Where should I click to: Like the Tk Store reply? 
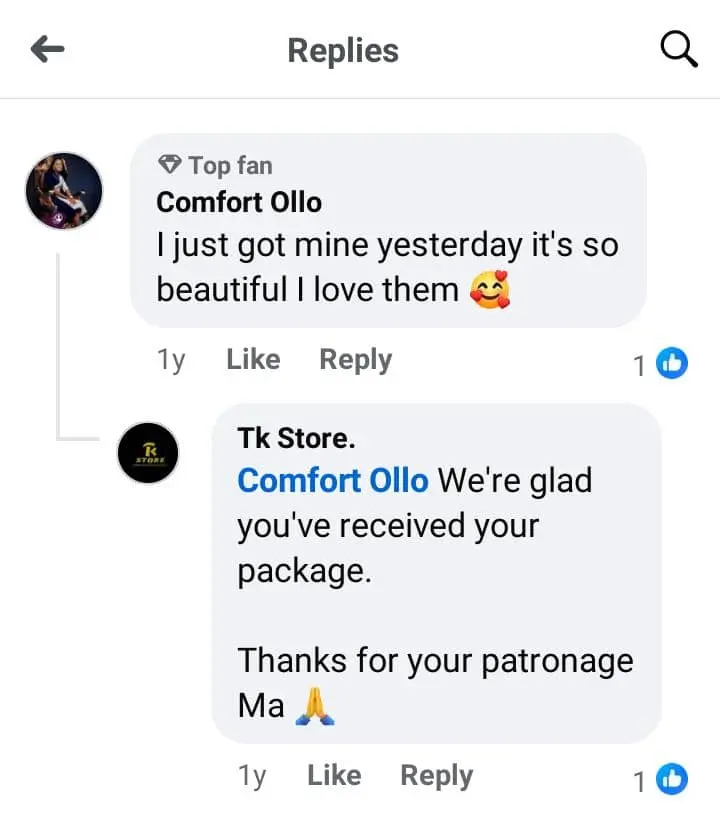(334, 776)
